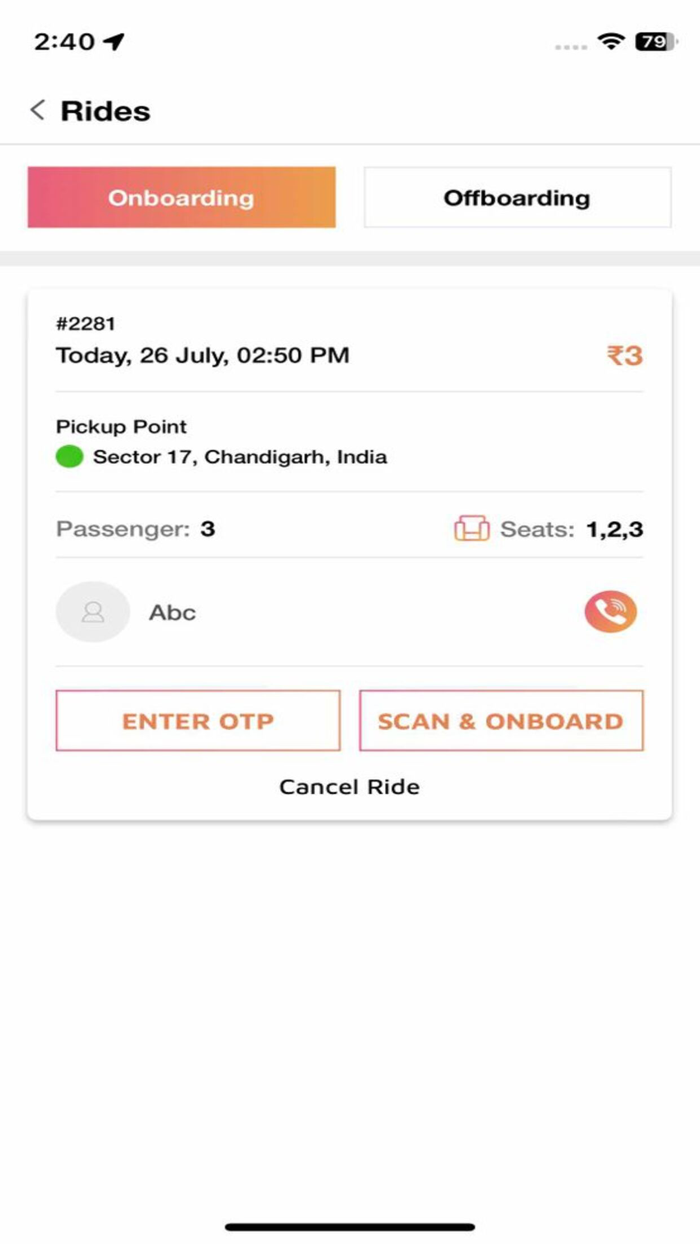Viewport: 700px width, 1244px height.
Task: Toggle ride view to Onboarding state
Action: [x=181, y=197]
